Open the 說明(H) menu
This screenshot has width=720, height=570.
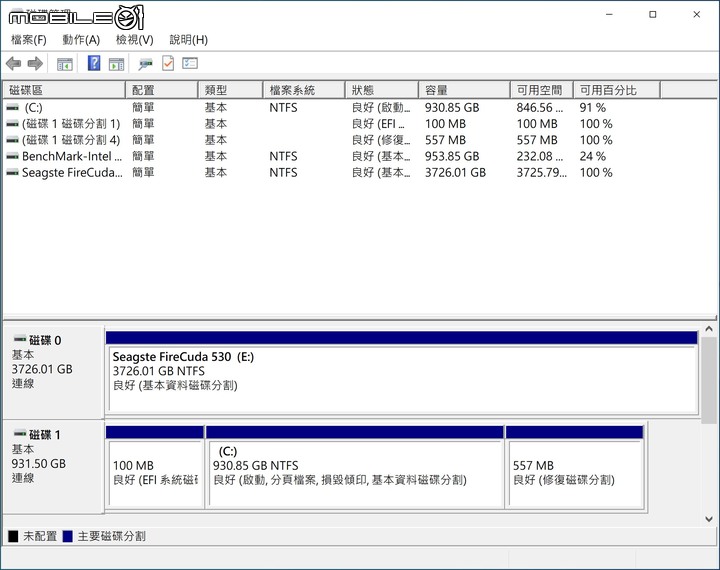[189, 40]
